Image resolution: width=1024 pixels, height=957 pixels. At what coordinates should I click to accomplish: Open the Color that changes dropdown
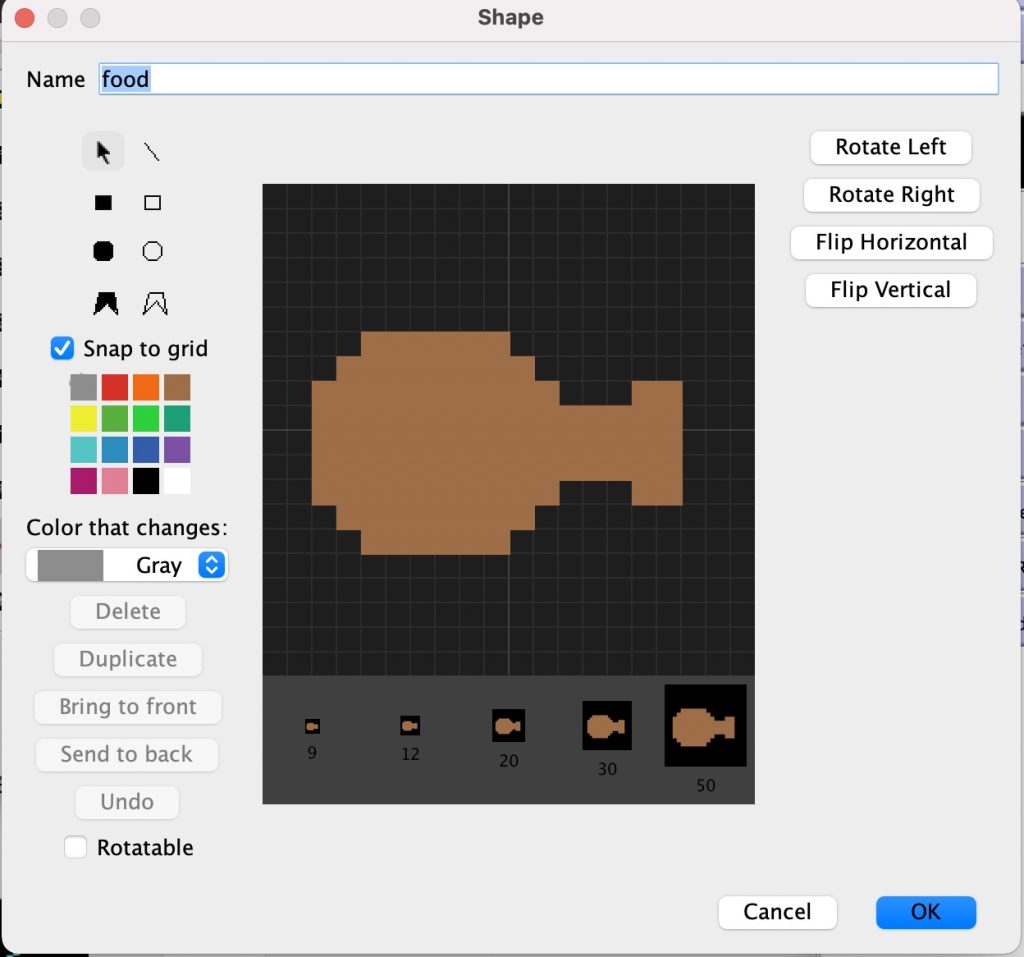pyautogui.click(x=127, y=565)
